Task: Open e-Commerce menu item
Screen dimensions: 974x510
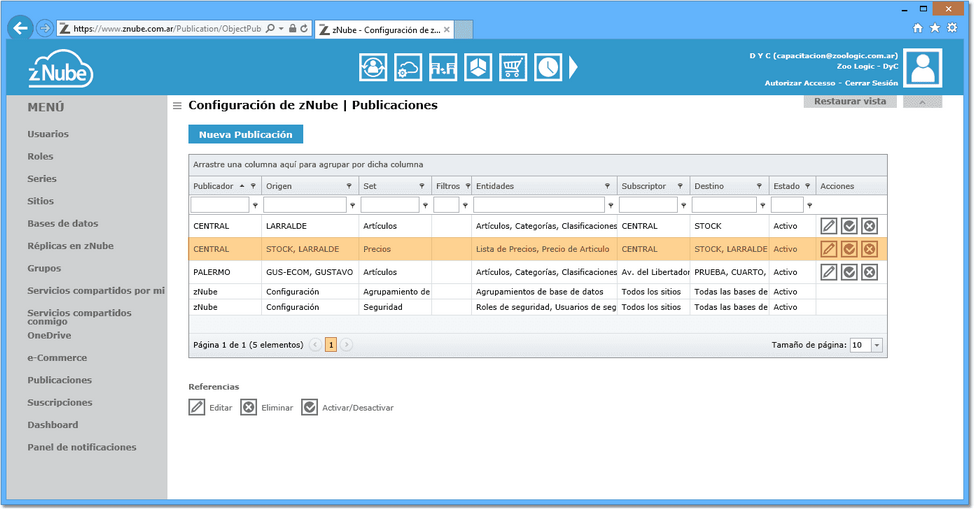Action: 57,358
